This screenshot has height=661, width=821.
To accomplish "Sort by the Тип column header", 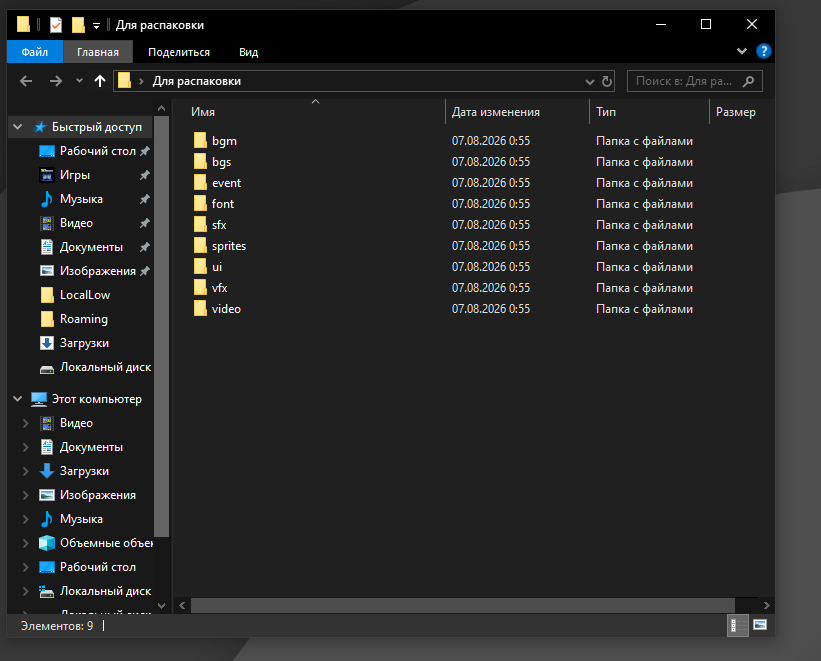I will (649, 112).
